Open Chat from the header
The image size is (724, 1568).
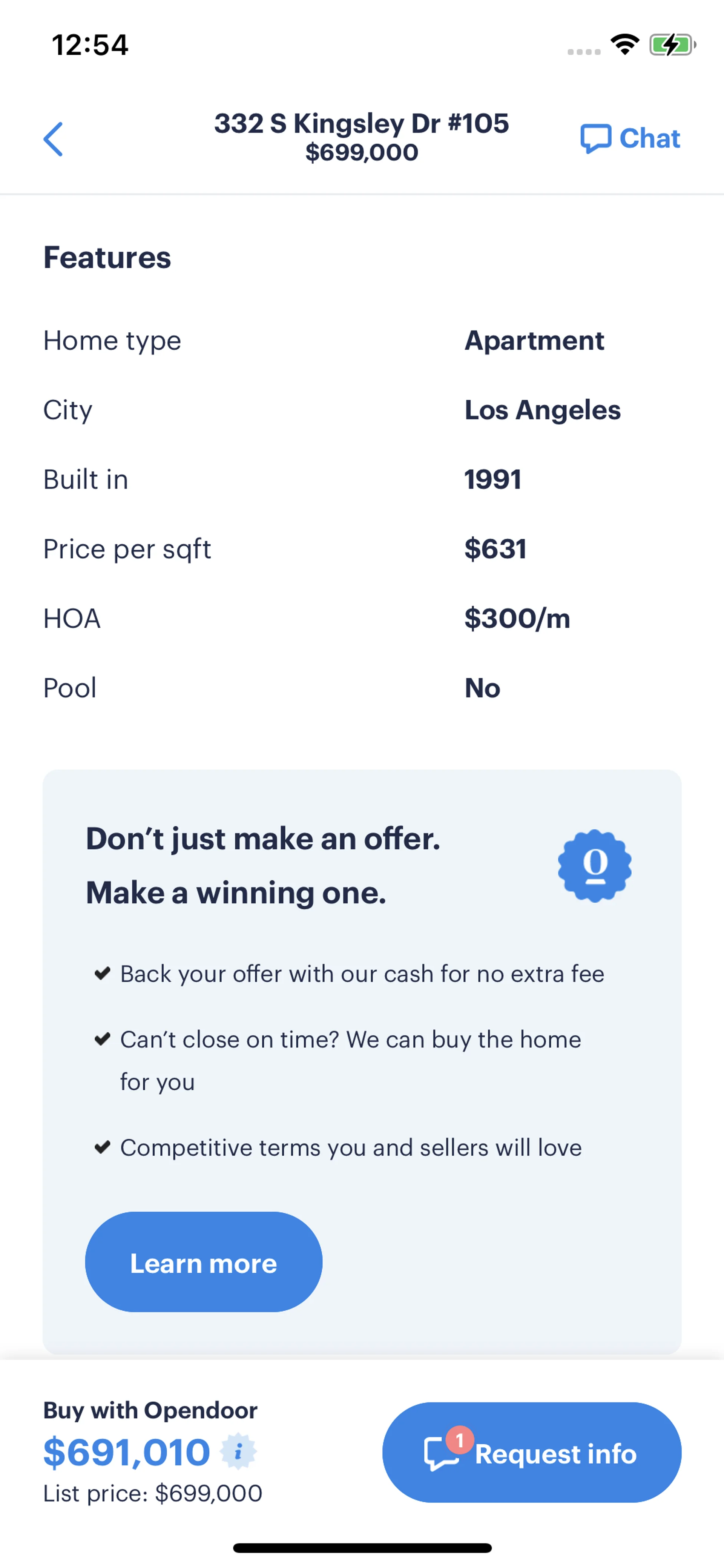(x=630, y=139)
